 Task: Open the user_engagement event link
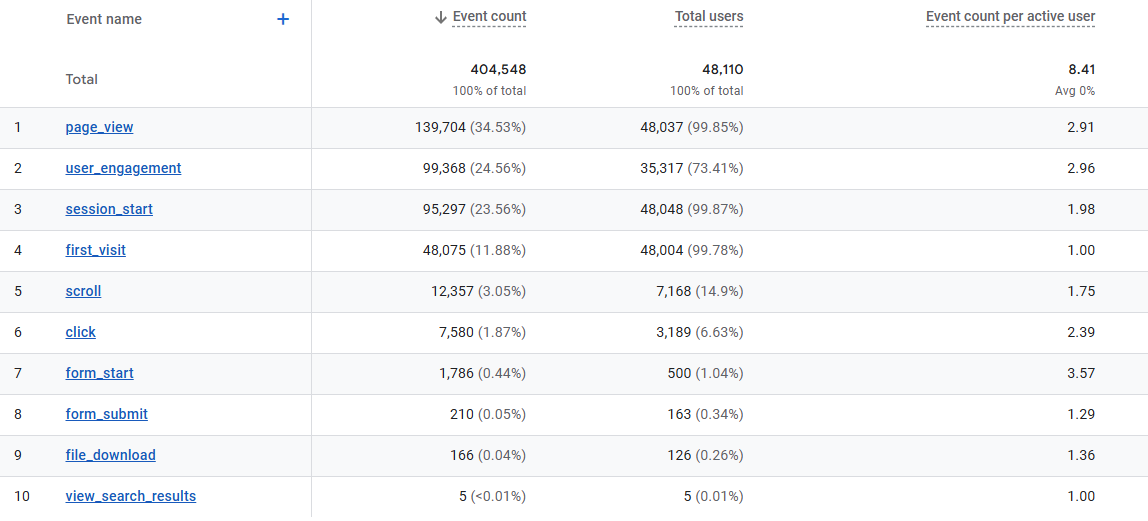[x=123, y=169]
